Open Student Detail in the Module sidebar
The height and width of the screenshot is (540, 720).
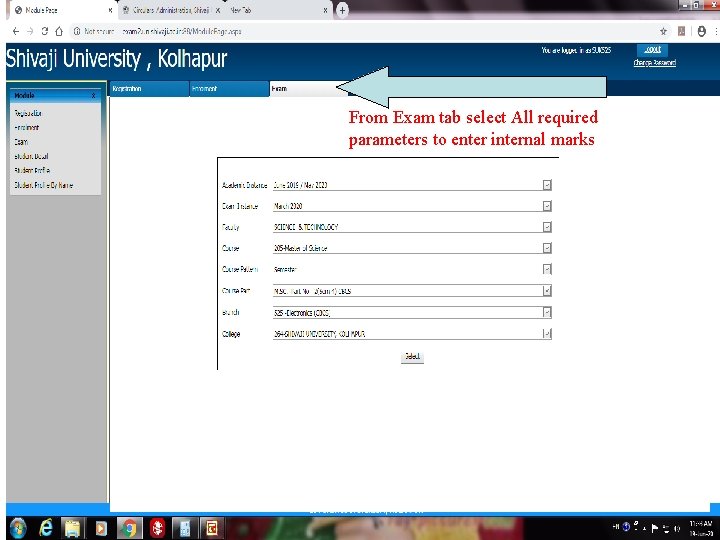click(31, 156)
